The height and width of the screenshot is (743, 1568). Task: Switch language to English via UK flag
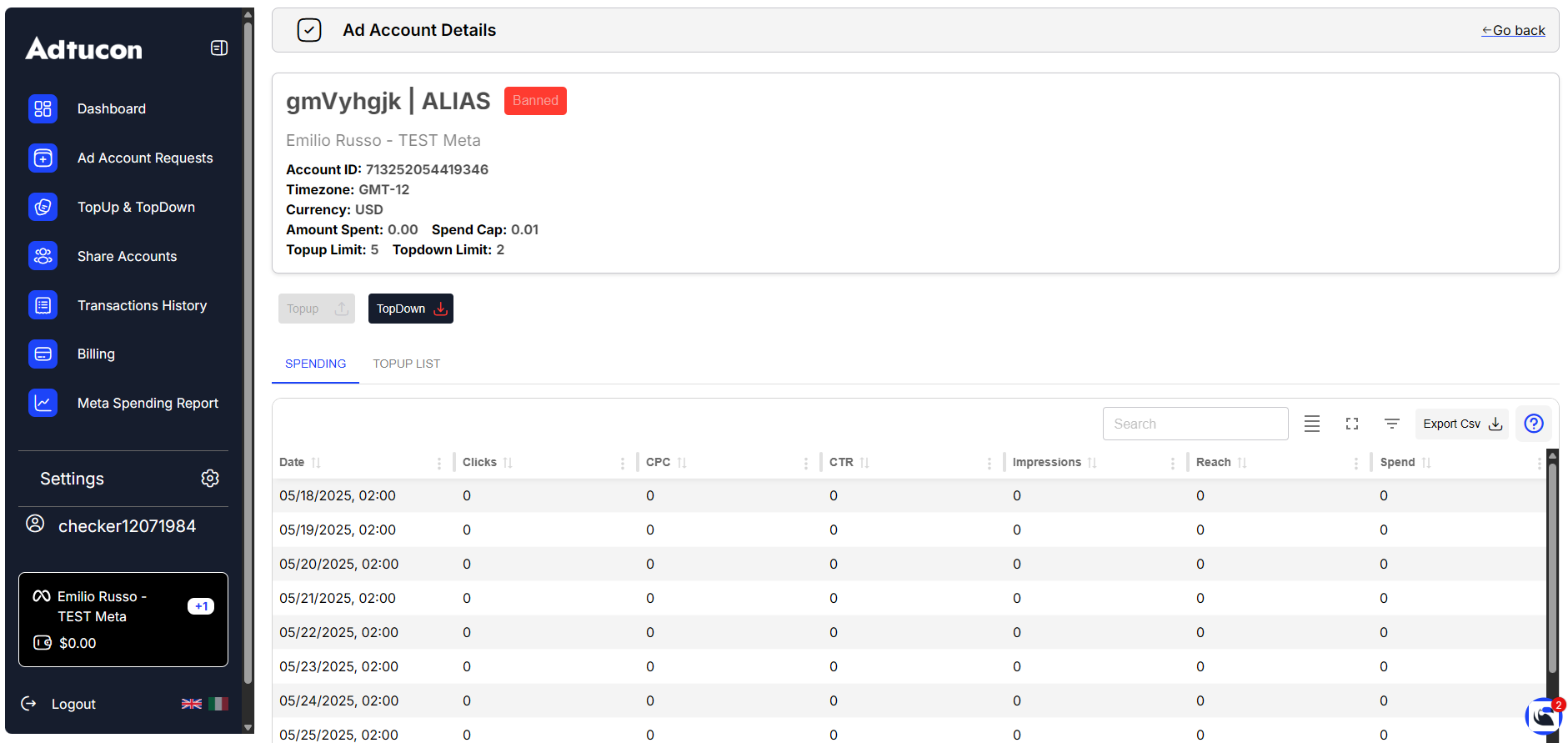[x=192, y=704]
